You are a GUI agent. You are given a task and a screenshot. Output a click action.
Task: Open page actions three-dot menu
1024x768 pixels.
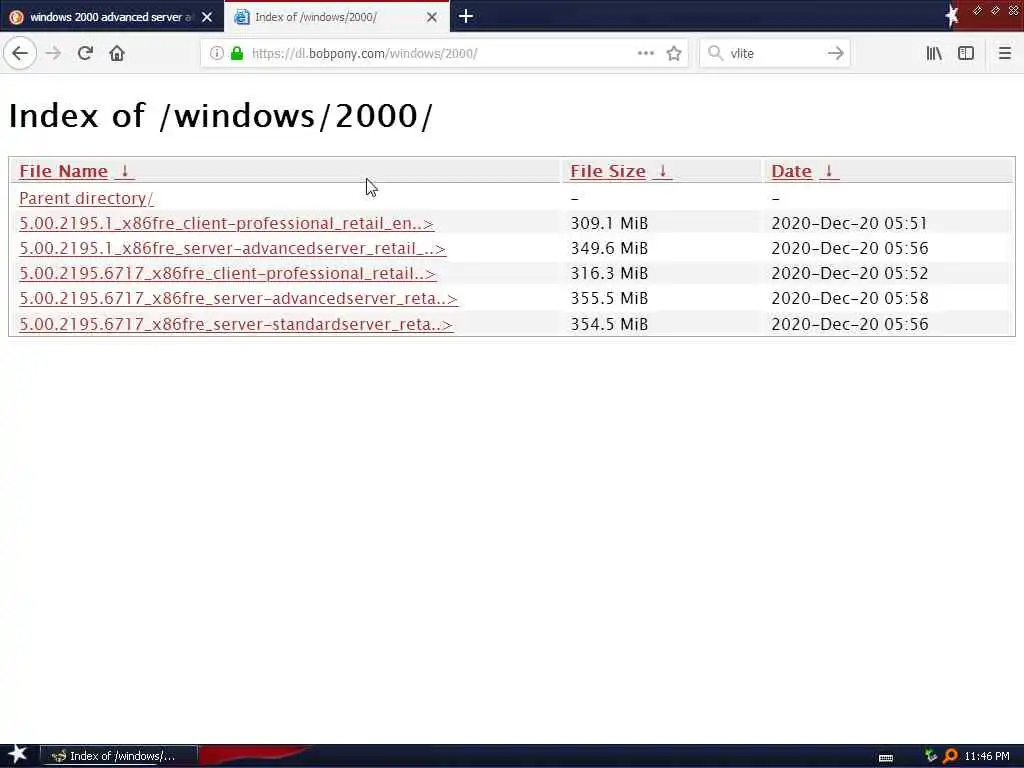click(x=645, y=54)
